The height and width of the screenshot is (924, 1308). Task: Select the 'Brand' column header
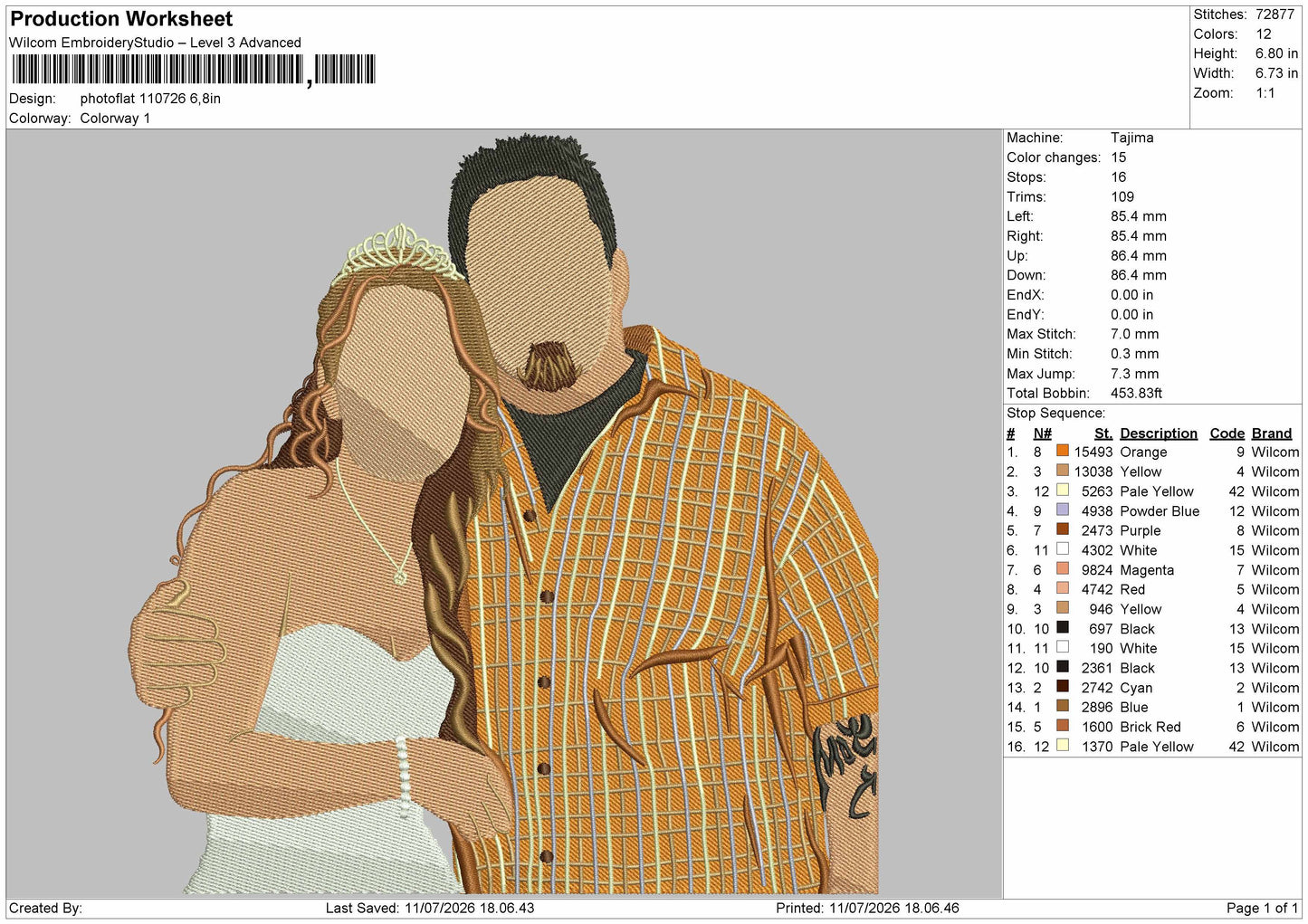click(x=1272, y=433)
